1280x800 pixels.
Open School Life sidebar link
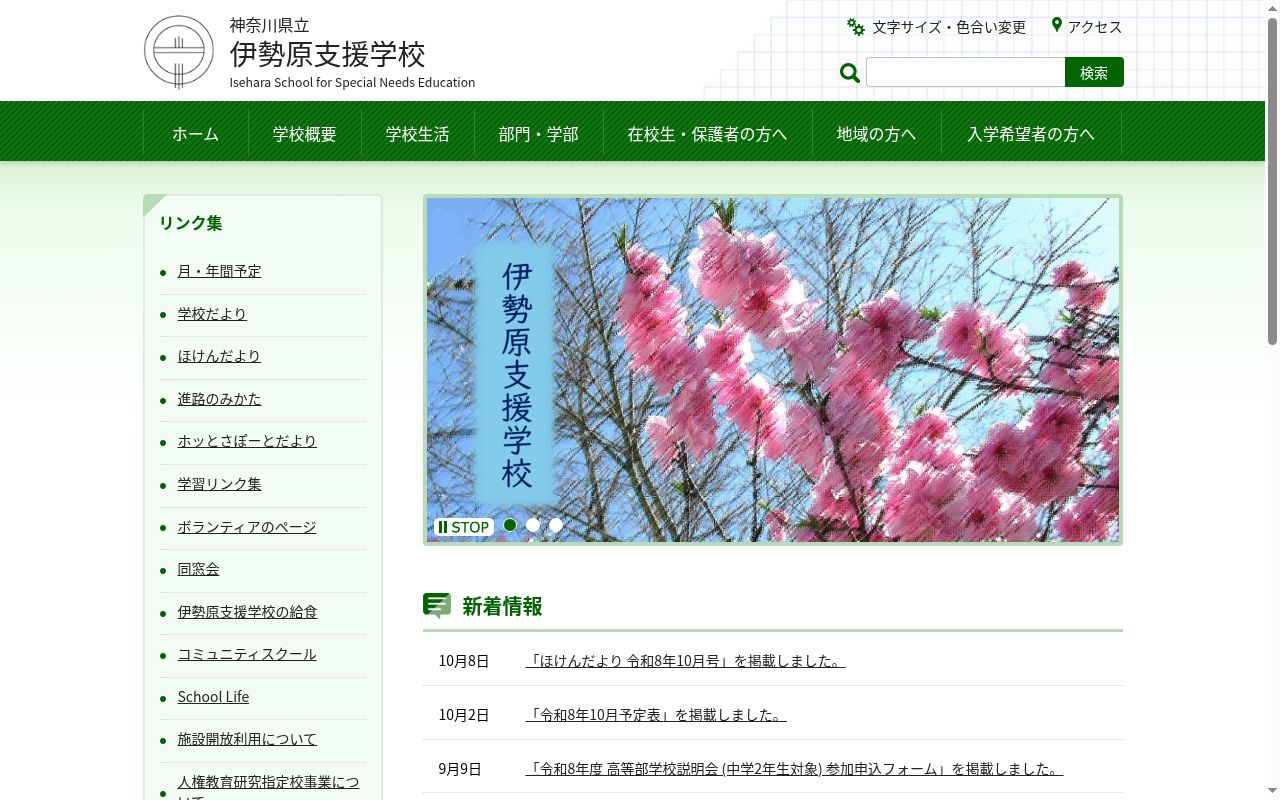(213, 697)
